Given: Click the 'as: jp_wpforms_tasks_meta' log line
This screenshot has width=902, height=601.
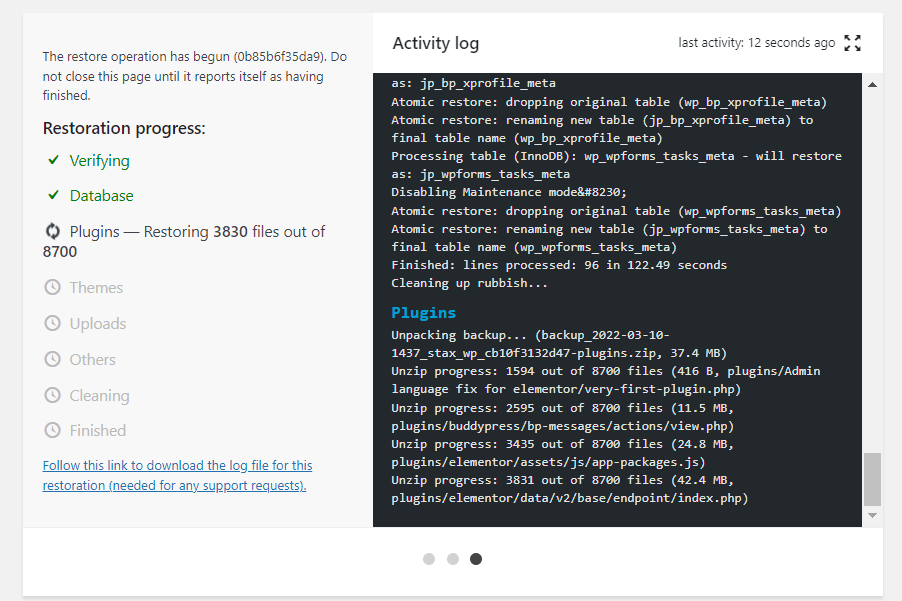Looking at the screenshot, I should tap(481, 174).
